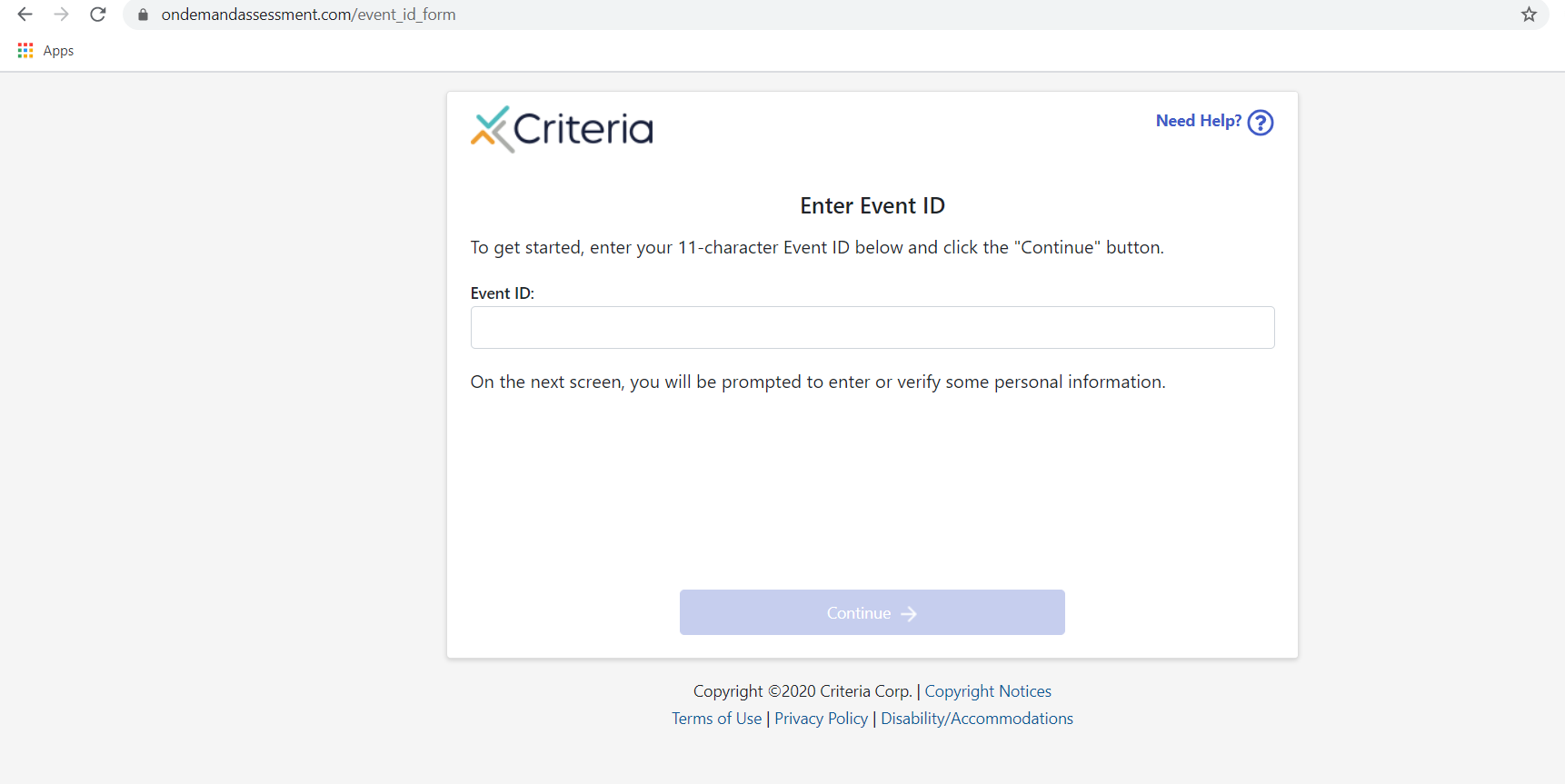
Task: Reload the current page
Action: [x=98, y=15]
